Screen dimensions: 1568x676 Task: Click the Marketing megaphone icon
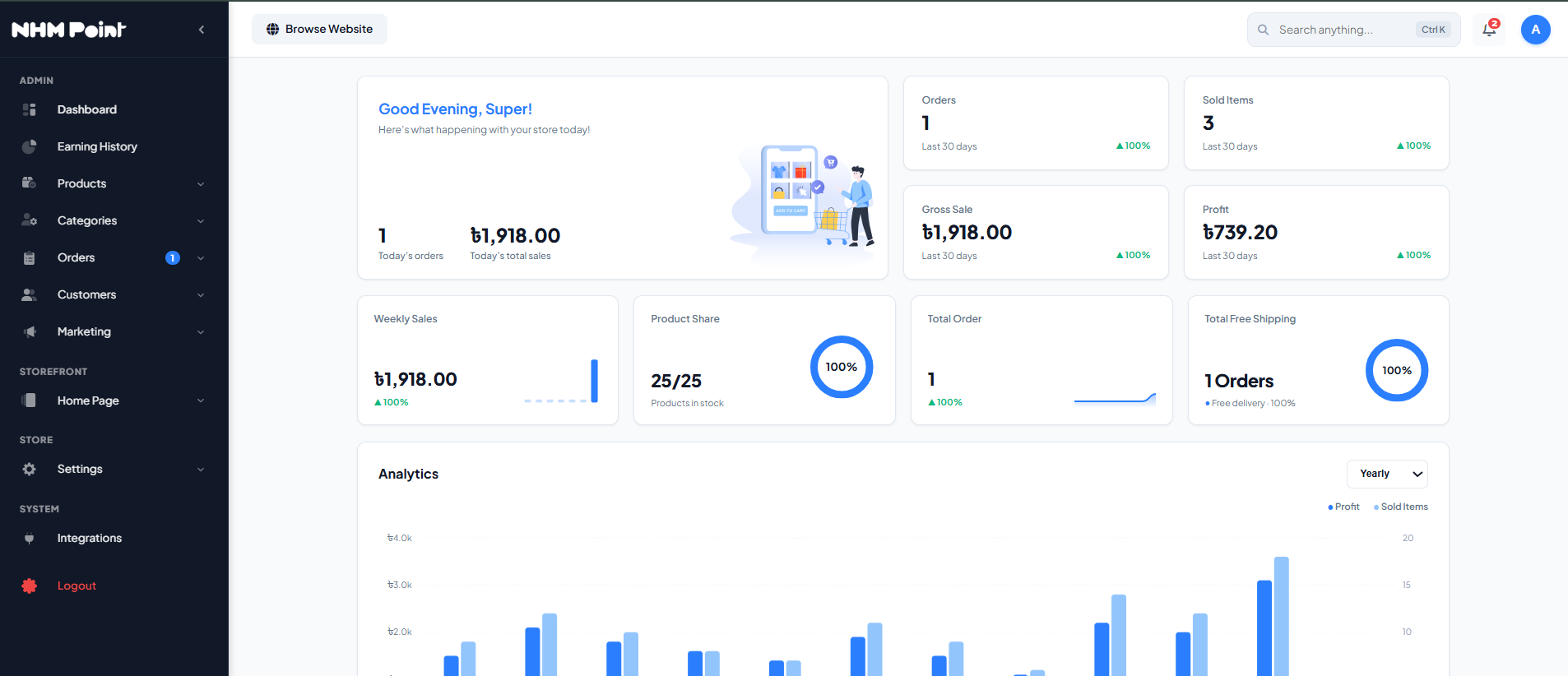[30, 331]
